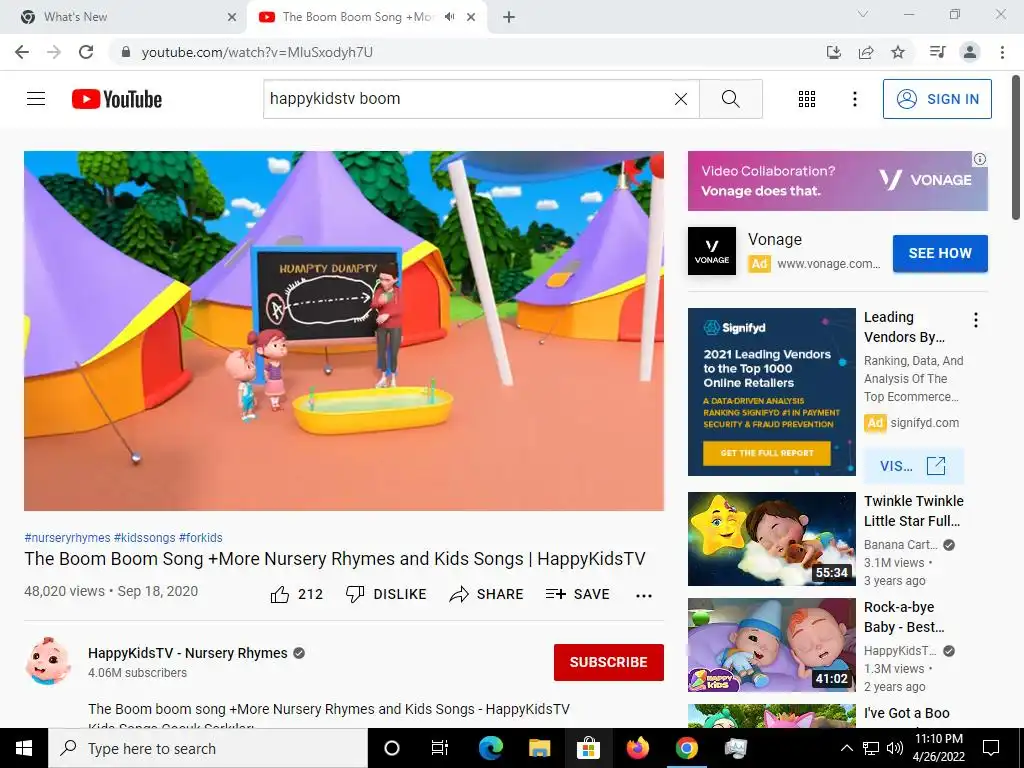This screenshot has height=768, width=1024.
Task: Click the SIGN IN button
Action: pos(937,99)
